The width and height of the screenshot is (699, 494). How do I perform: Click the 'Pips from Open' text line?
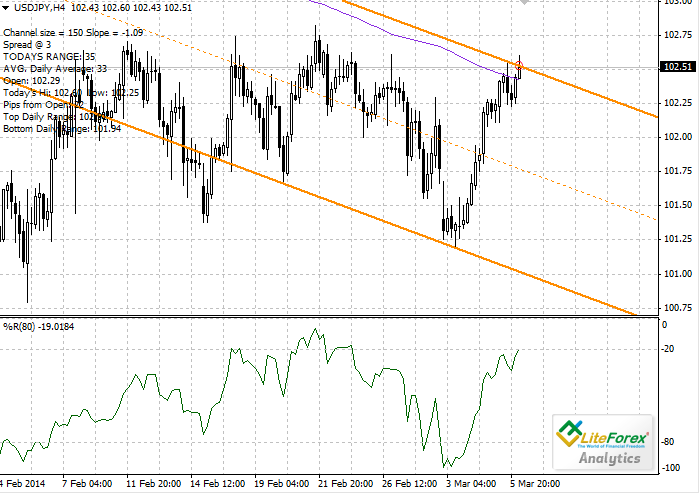coord(43,105)
